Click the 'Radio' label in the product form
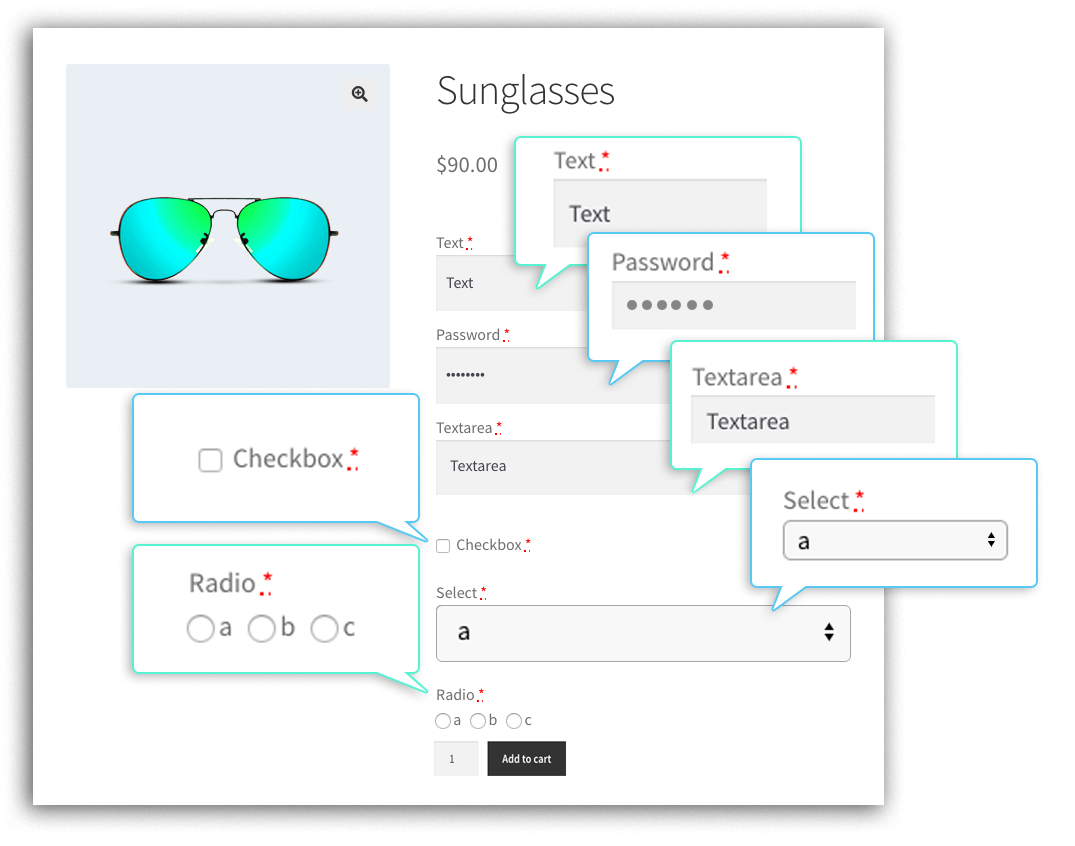Viewport: 1075px width, 846px height. pyautogui.click(x=455, y=695)
